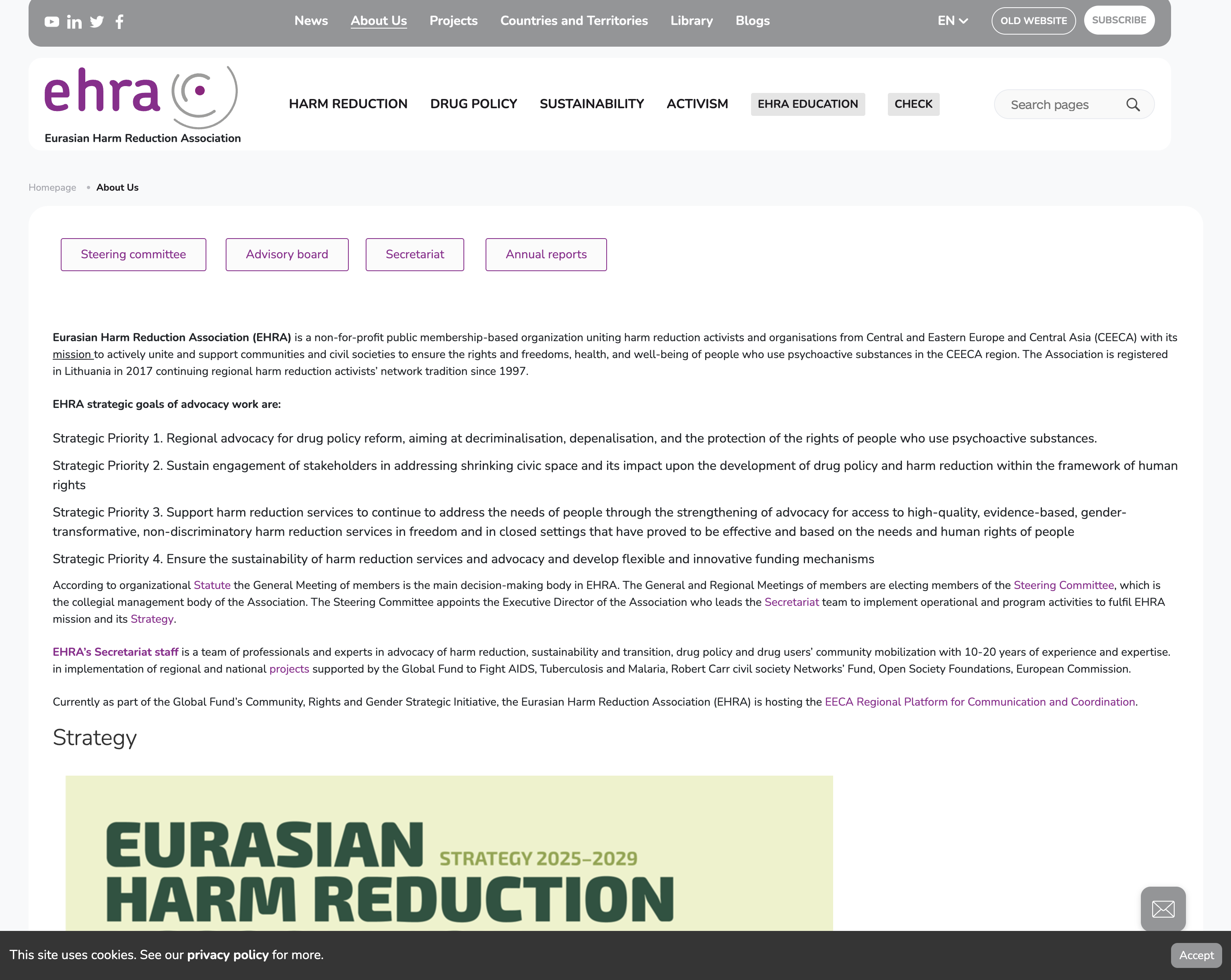Open the Steering committee button
Image resolution: width=1231 pixels, height=980 pixels.
pyautogui.click(x=134, y=254)
